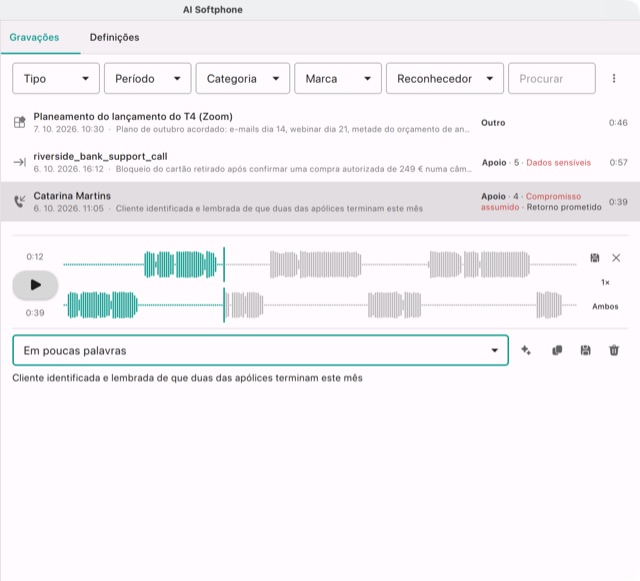
Task: Click the date 7. 10. 2026. 10:30
Action: [x=69, y=129]
